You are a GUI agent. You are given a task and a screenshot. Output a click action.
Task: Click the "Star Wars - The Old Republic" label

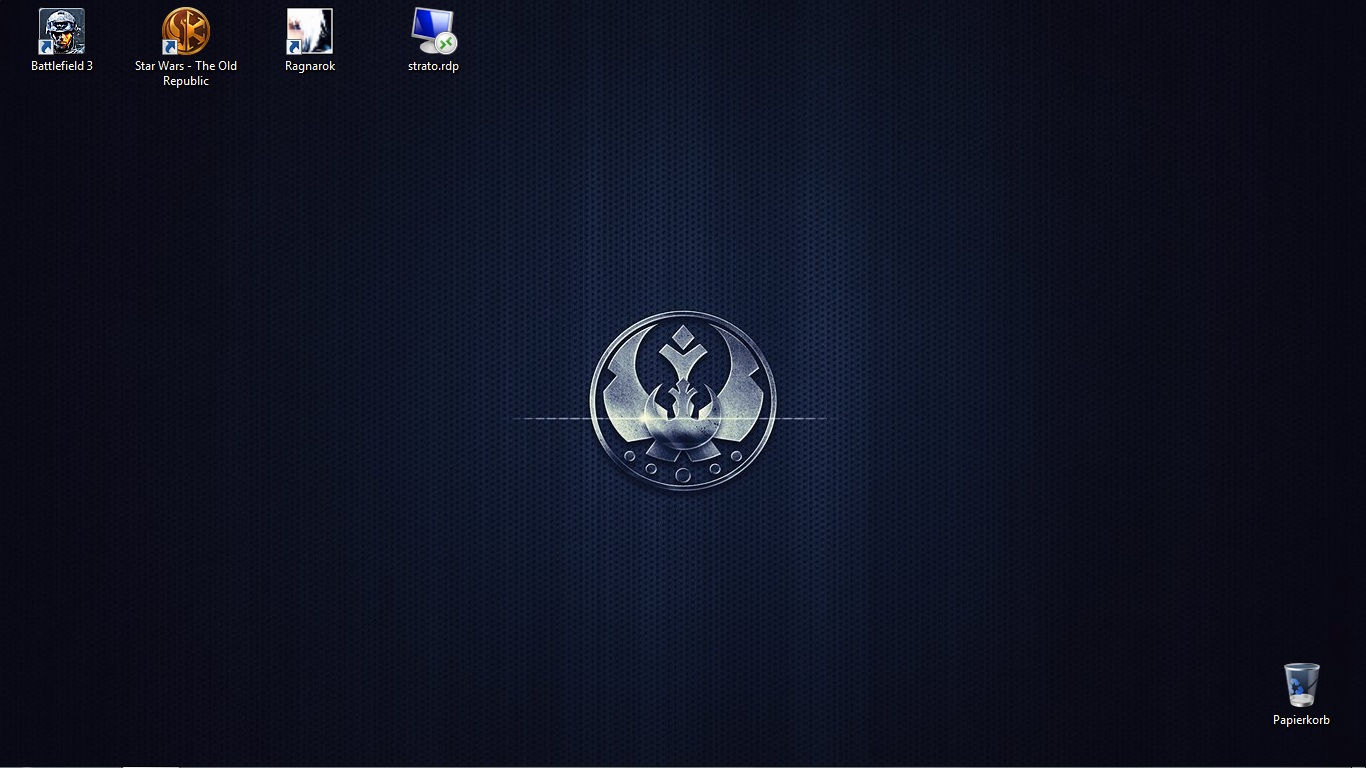click(186, 73)
